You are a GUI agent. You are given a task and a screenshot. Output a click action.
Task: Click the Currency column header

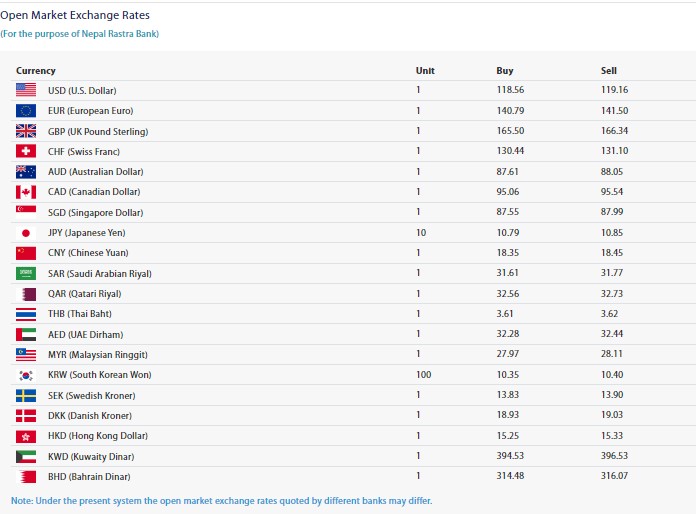click(x=36, y=71)
